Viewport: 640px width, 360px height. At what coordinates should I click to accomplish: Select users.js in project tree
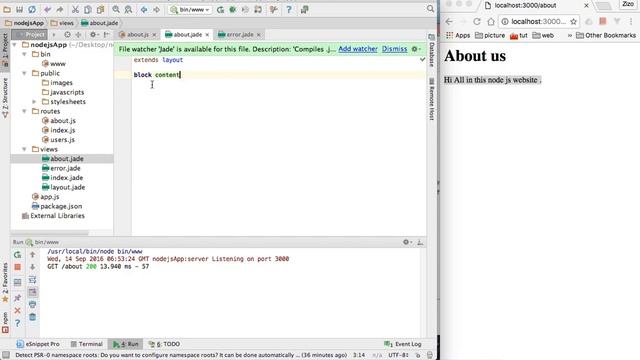(58, 140)
